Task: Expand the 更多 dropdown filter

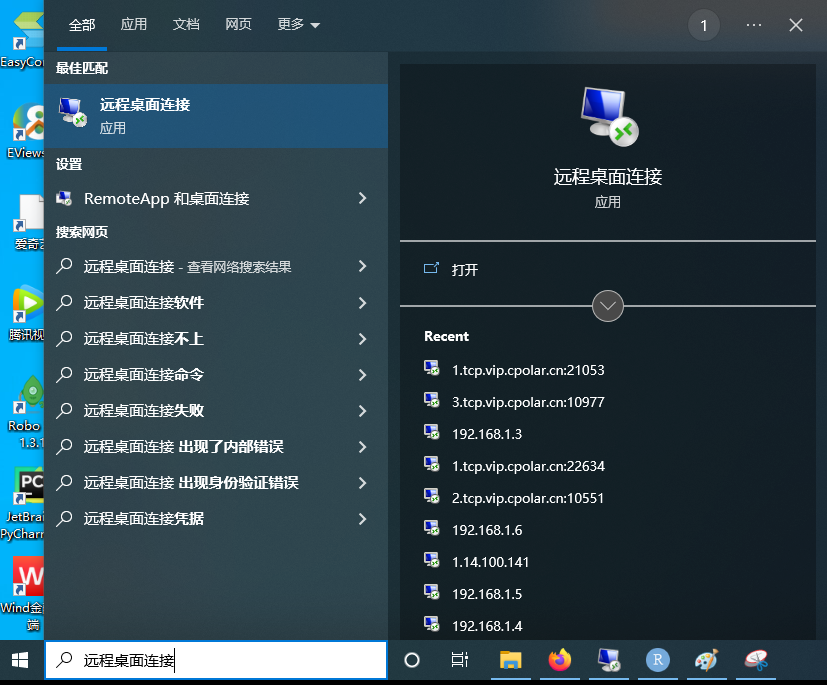Action: (x=299, y=25)
